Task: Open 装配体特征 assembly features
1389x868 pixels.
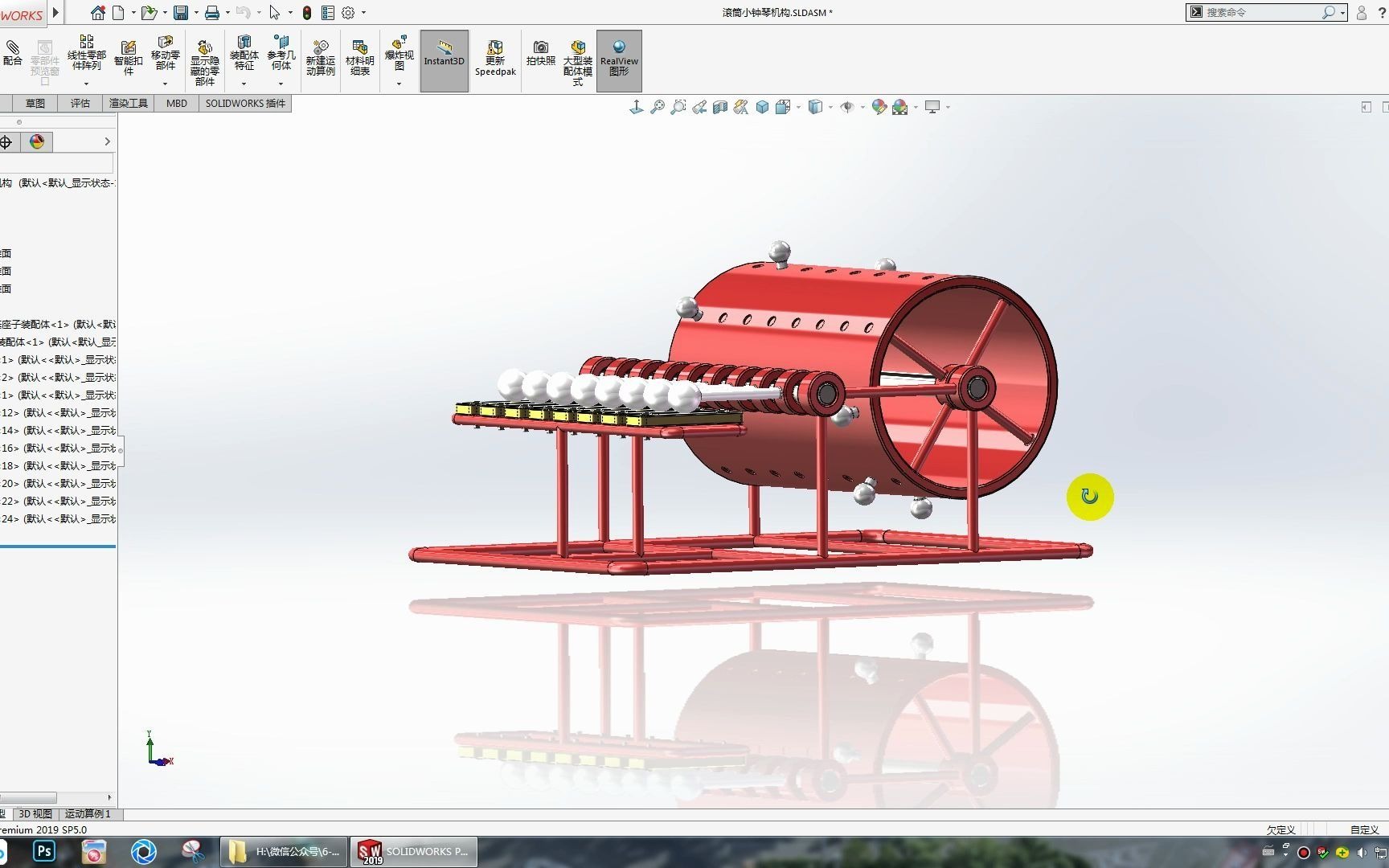Action: tap(244, 53)
